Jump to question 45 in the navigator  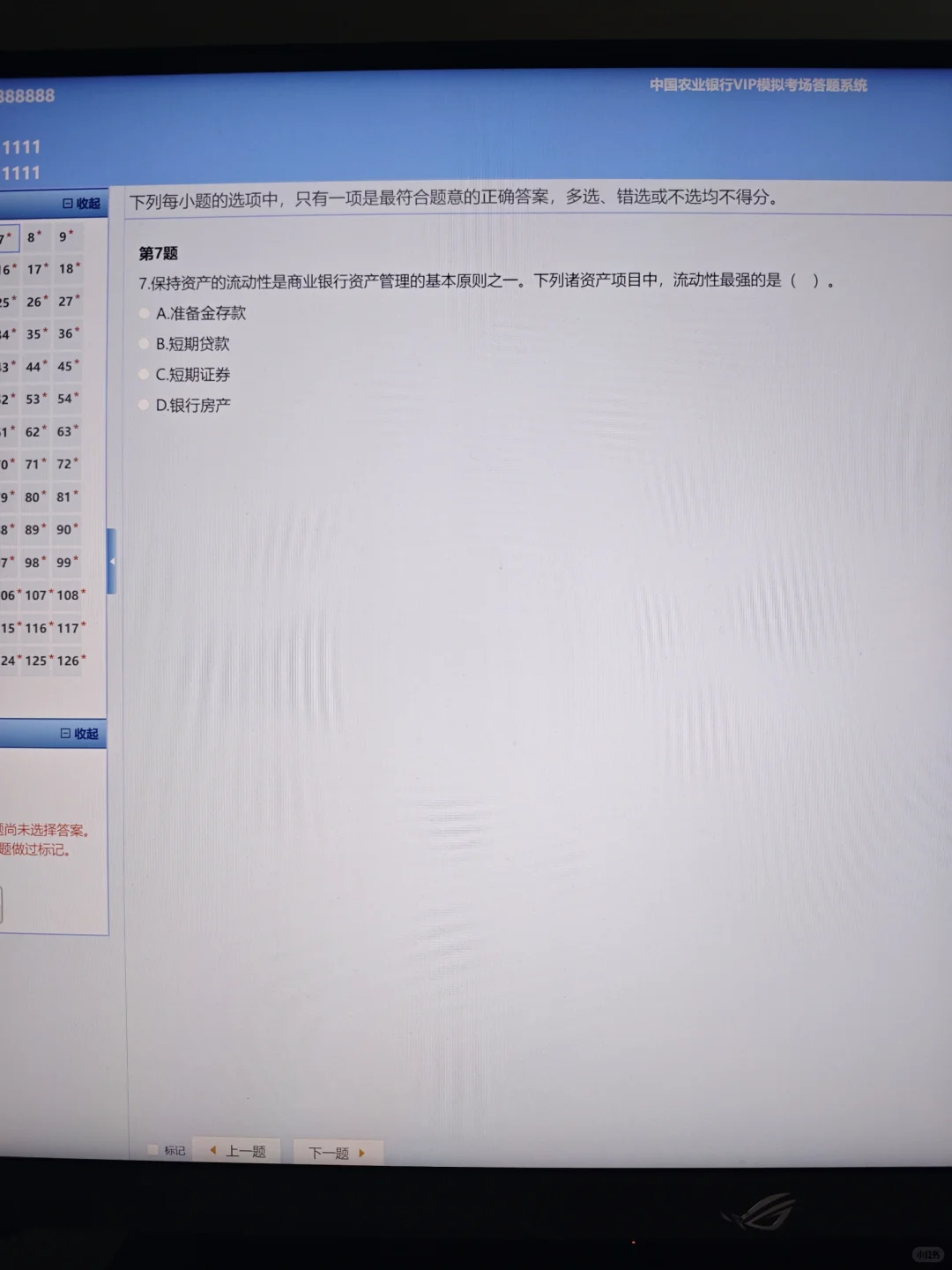[65, 366]
